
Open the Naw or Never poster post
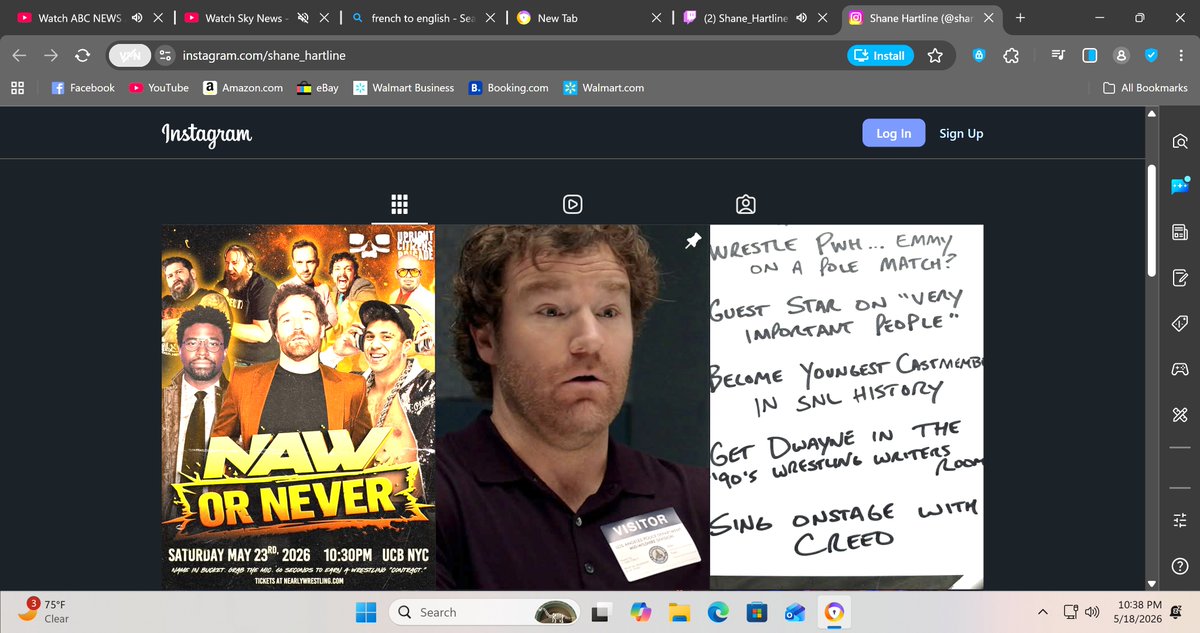click(x=298, y=407)
